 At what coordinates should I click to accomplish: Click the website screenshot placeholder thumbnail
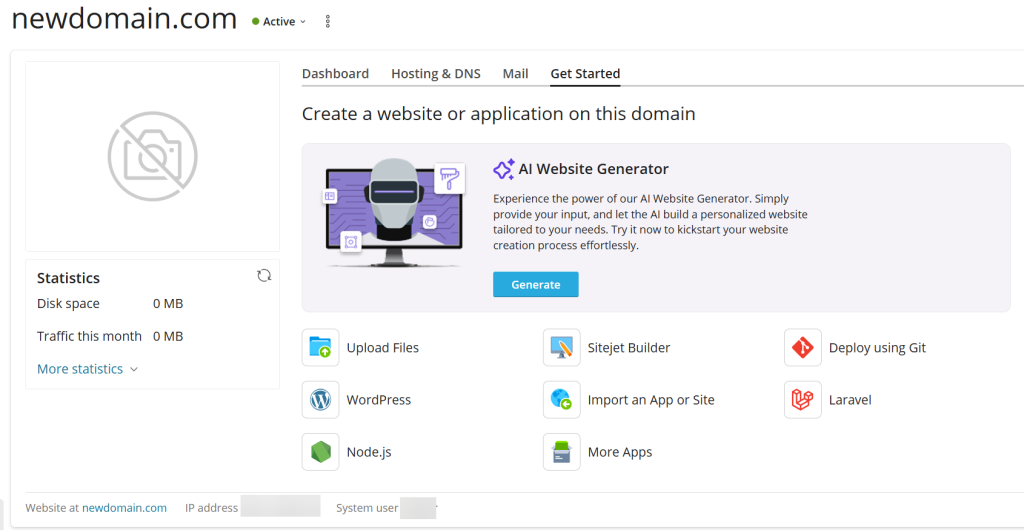click(x=152, y=156)
